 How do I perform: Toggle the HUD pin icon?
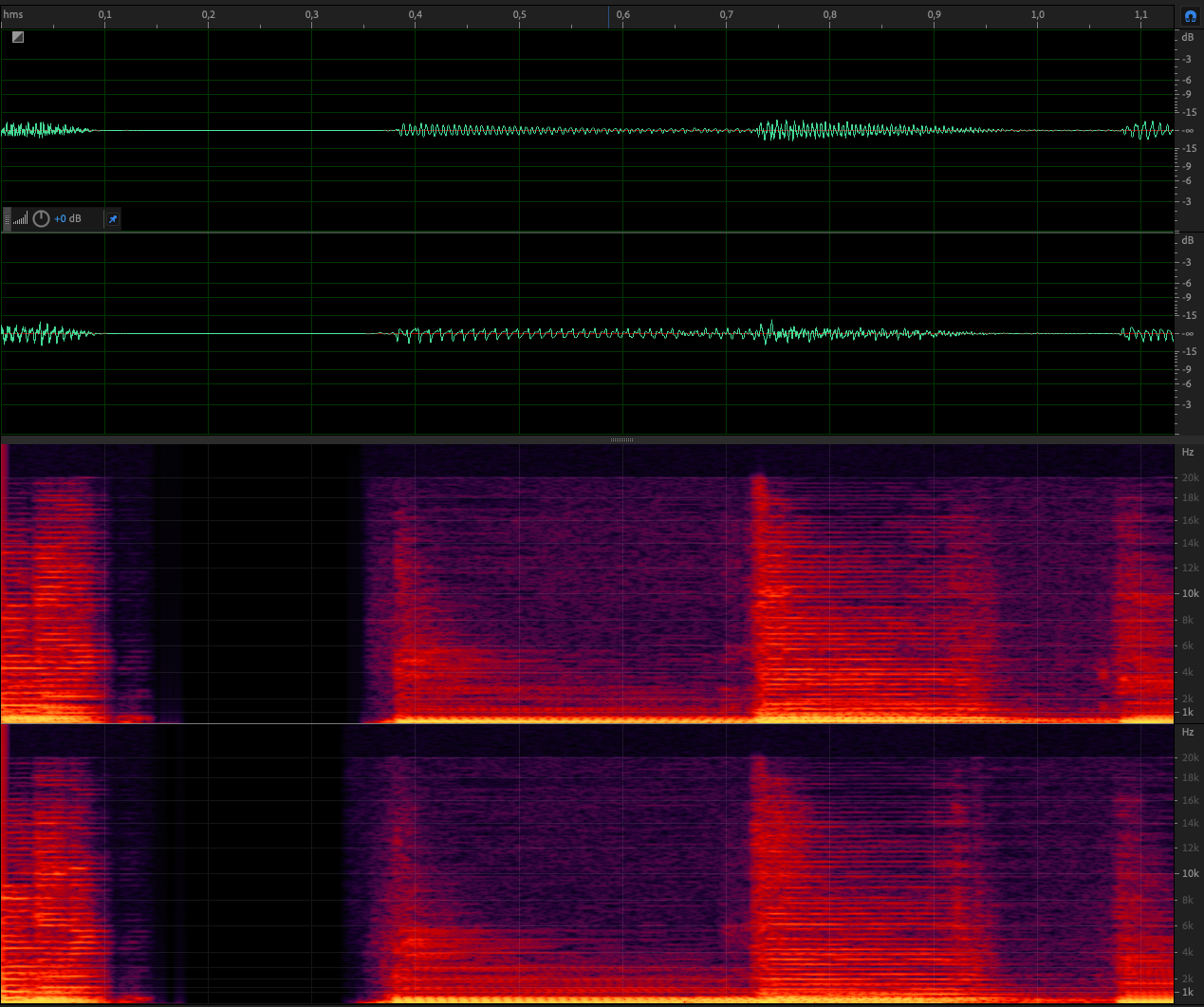point(113,219)
